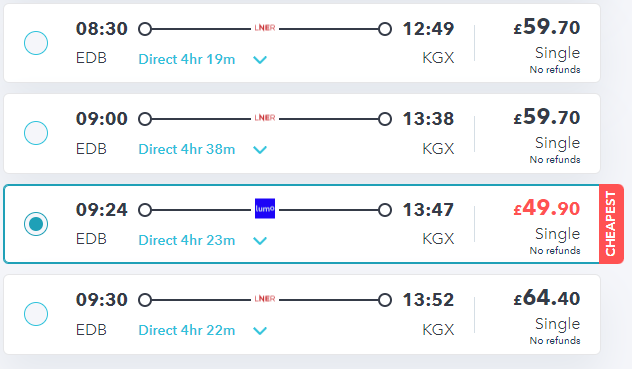
Task: Expand details chevron for 4hr 23m journey
Action: click(x=260, y=241)
